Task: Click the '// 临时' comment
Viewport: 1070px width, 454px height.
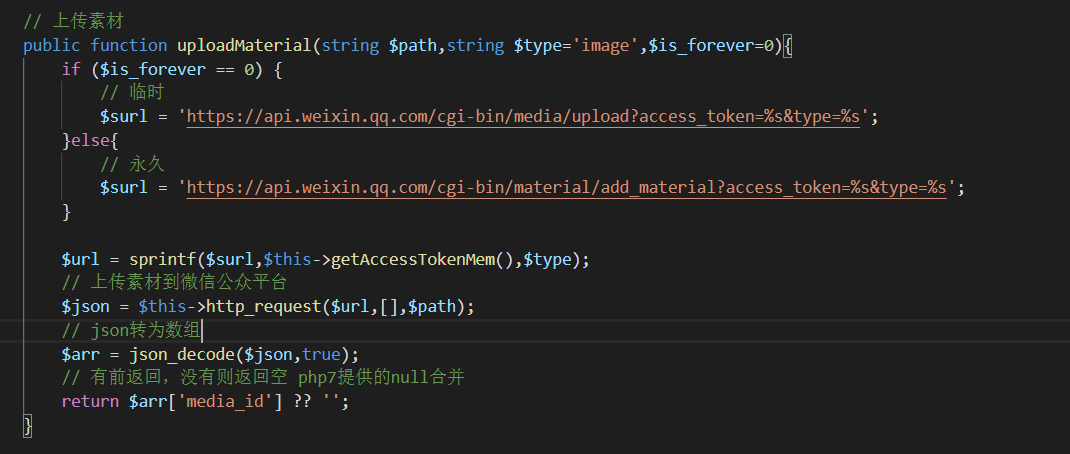Action: pos(132,93)
